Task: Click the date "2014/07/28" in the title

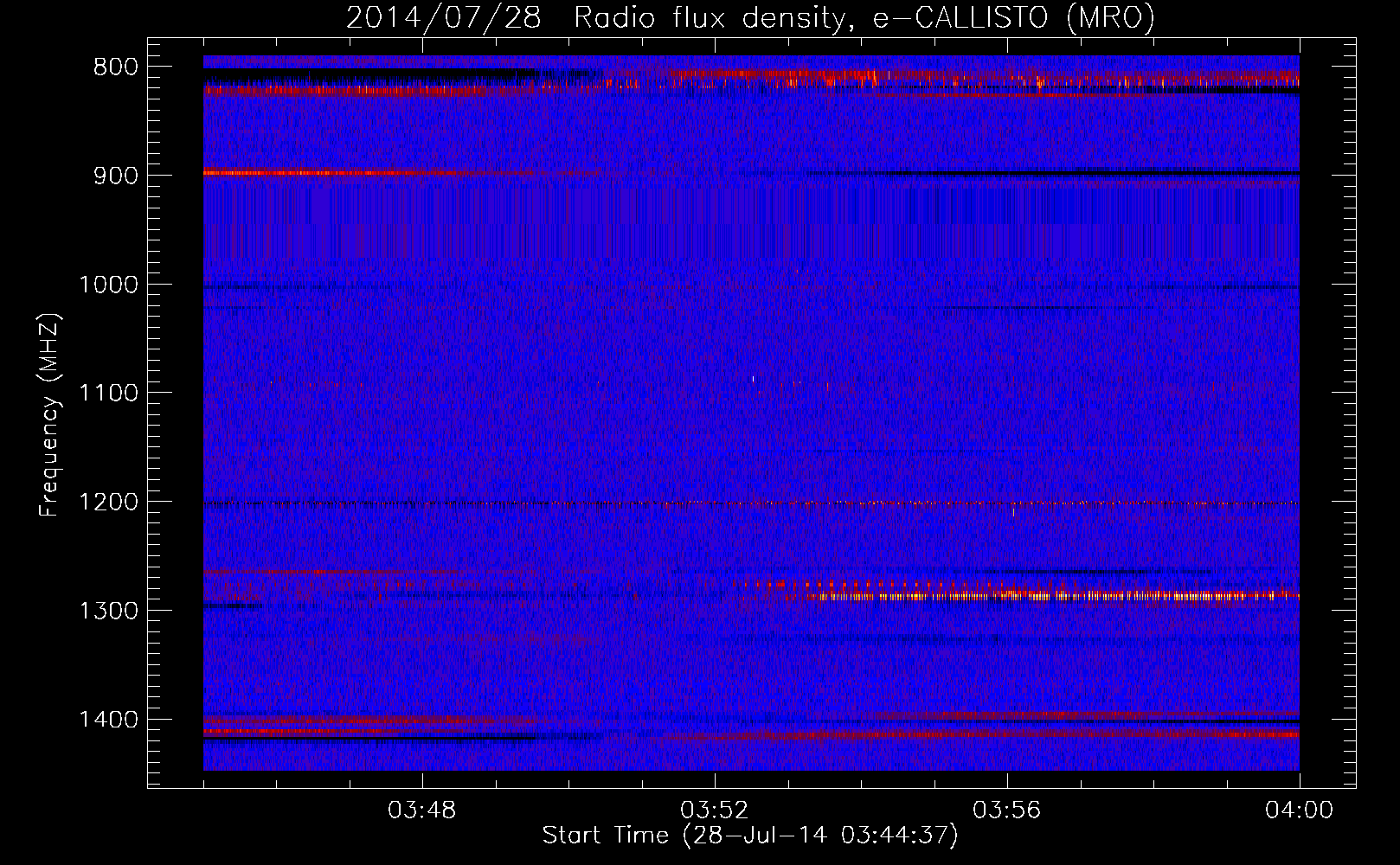Action: coord(444,18)
